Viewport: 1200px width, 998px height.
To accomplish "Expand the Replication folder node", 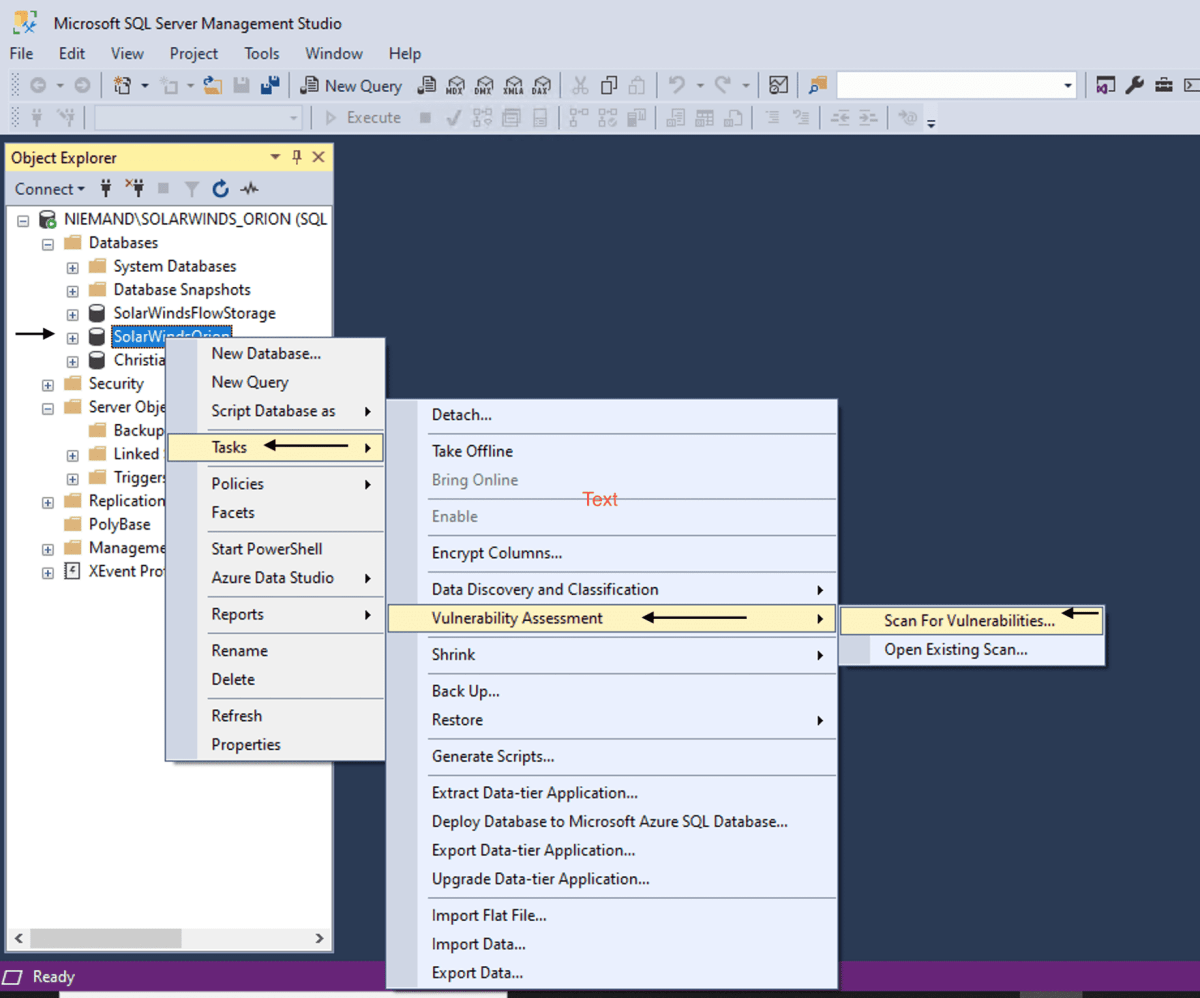I will tap(48, 501).
